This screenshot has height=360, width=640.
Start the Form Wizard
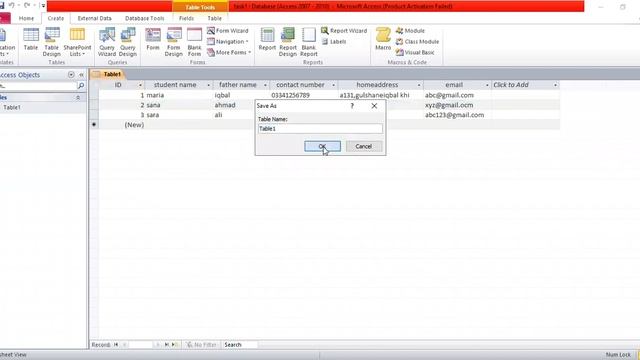coord(227,31)
